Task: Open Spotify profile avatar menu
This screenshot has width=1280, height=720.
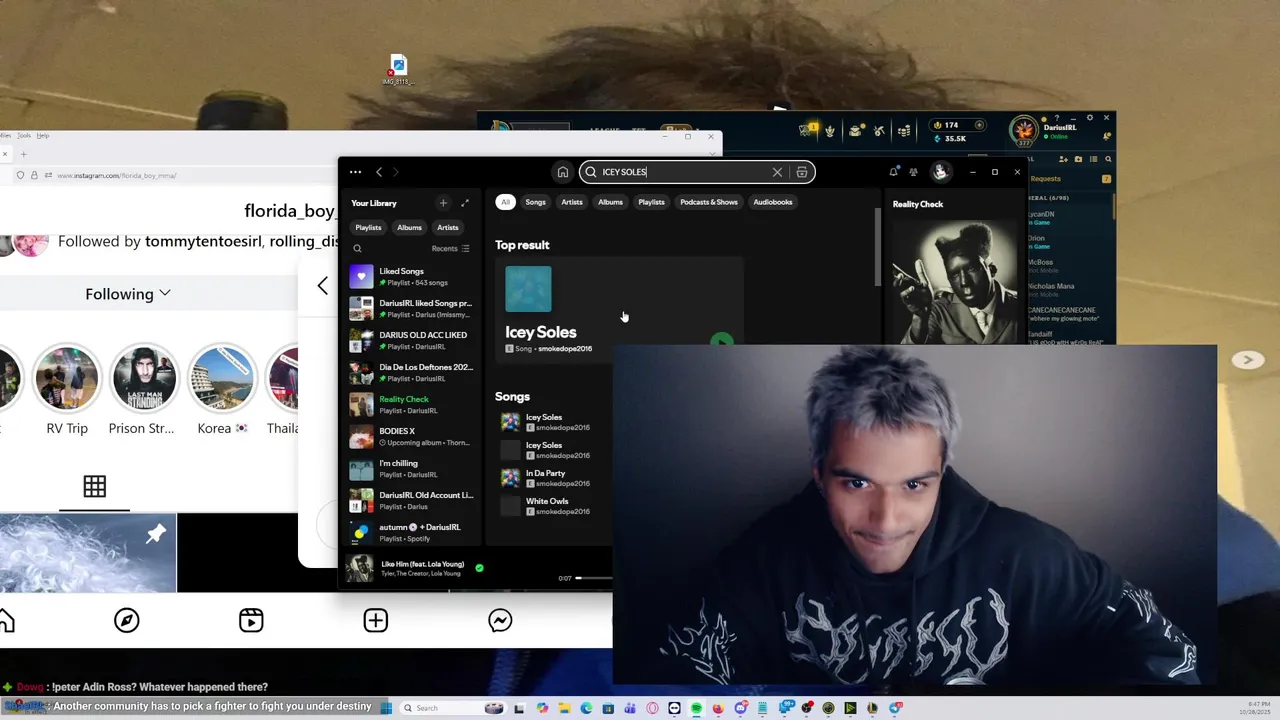Action: pyautogui.click(x=940, y=172)
